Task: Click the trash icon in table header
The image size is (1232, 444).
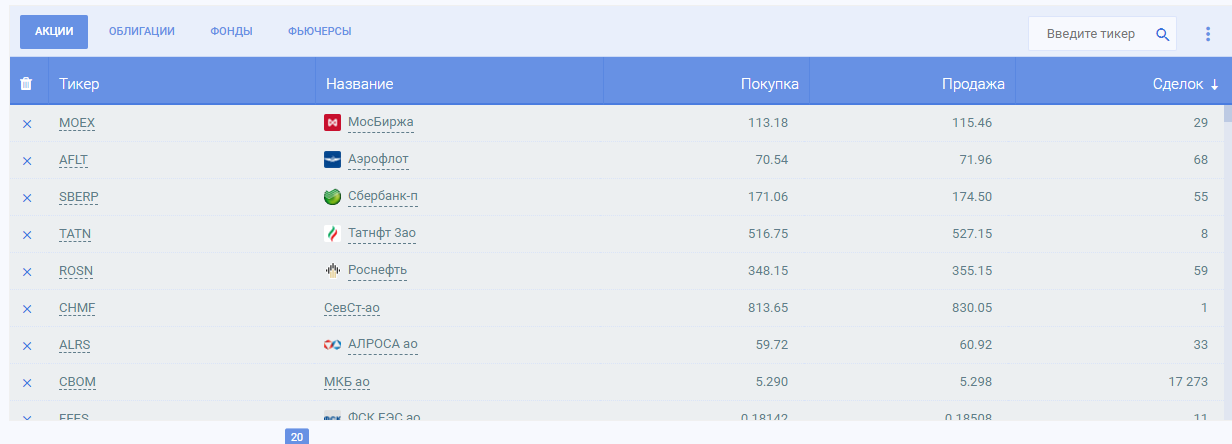Action: point(27,84)
